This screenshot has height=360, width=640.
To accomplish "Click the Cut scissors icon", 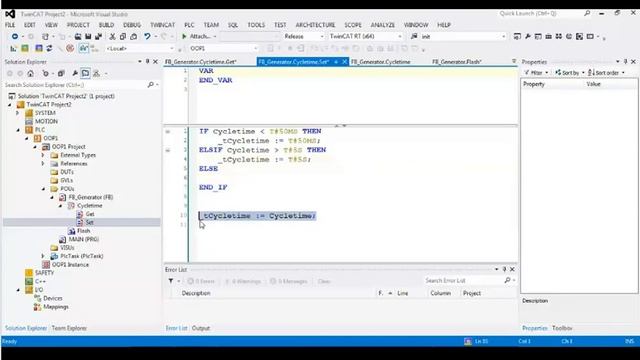I will tap(112, 36).
